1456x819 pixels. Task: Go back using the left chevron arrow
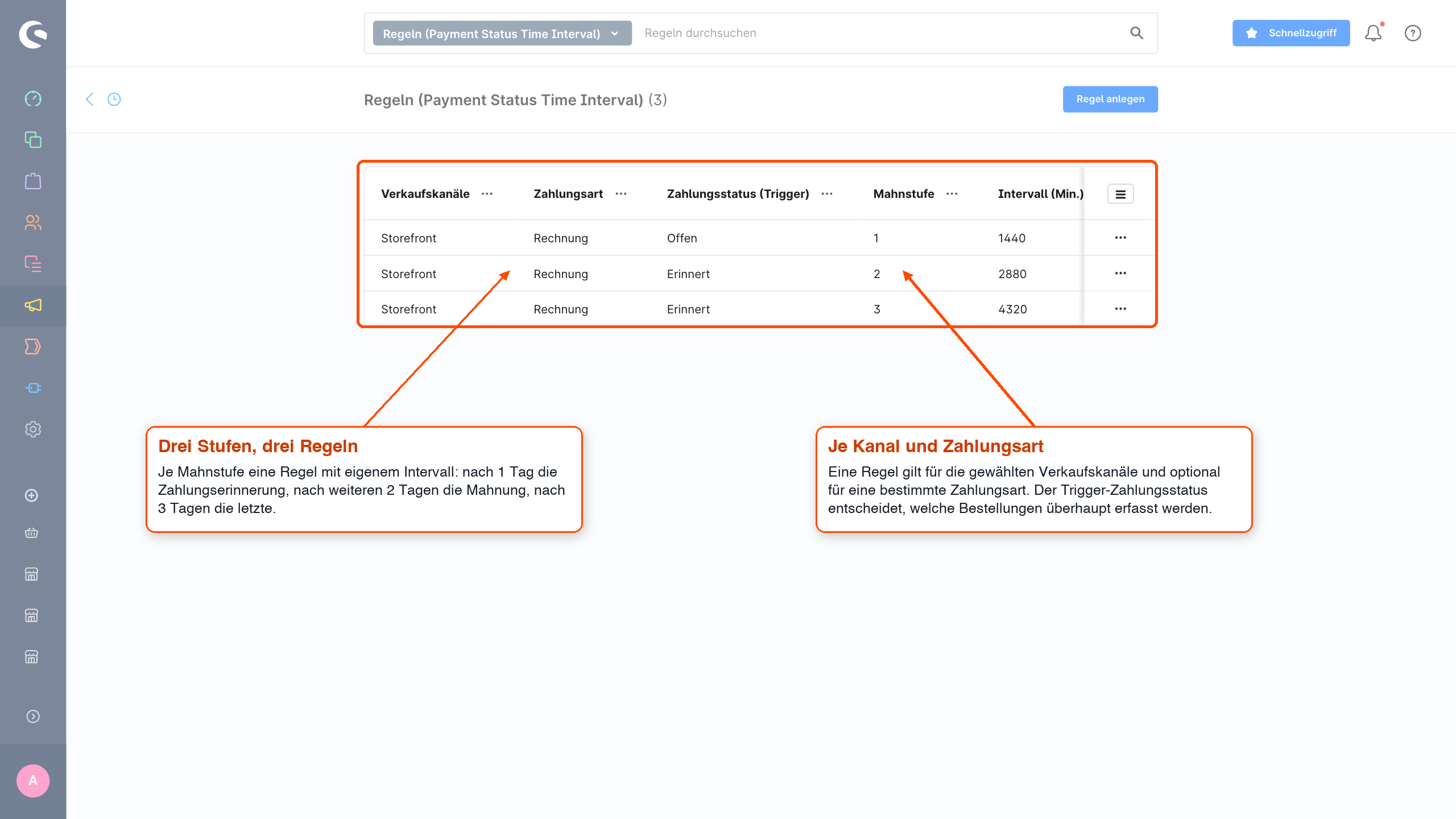(x=89, y=100)
